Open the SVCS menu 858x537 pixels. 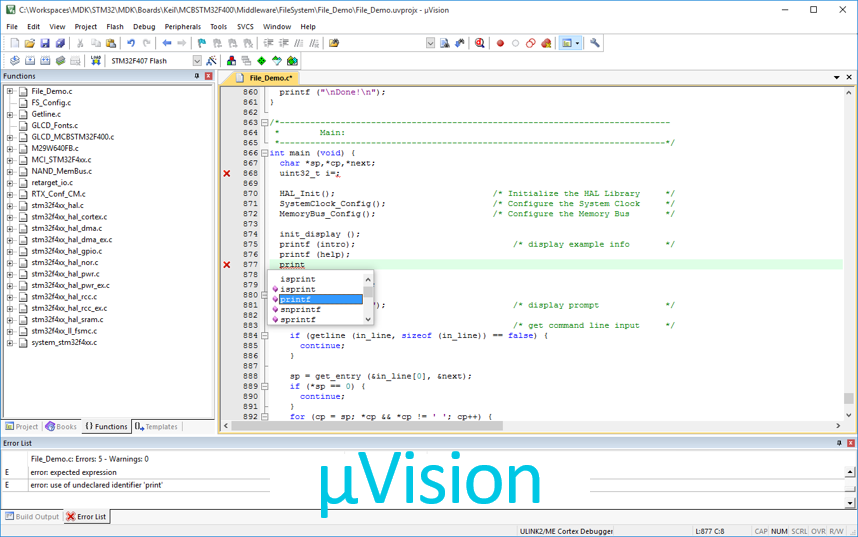(245, 26)
